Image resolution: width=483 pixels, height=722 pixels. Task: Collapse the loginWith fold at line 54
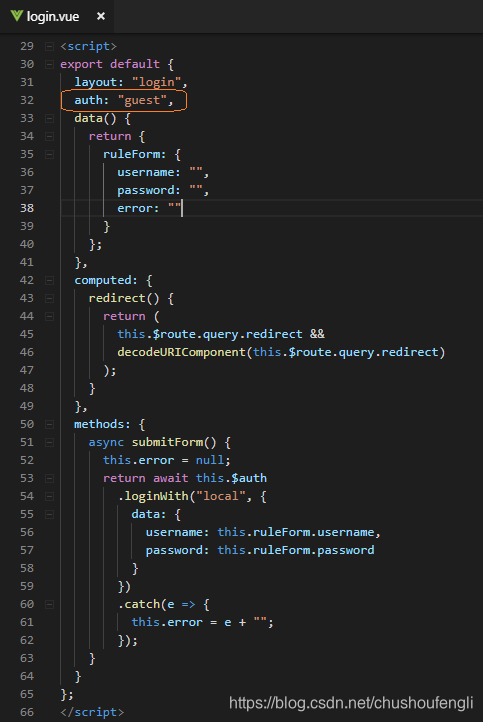[x=49, y=496]
